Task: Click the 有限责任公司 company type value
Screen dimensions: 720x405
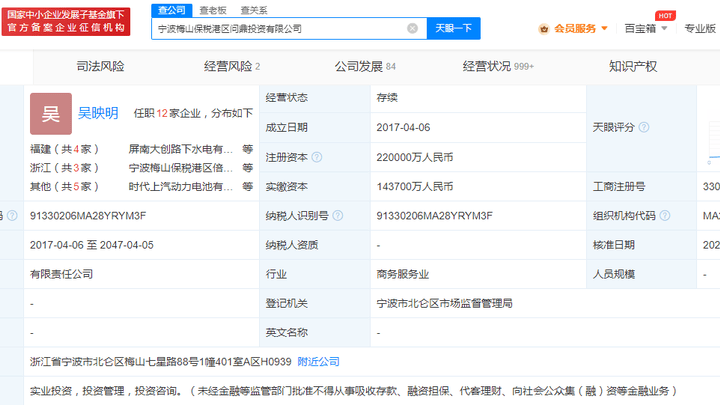Action: [62, 275]
